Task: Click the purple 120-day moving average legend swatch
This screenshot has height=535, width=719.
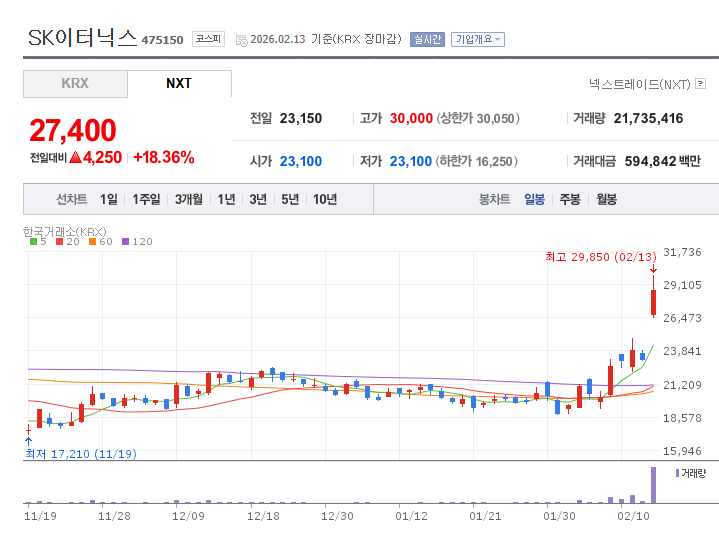Action: [x=126, y=242]
